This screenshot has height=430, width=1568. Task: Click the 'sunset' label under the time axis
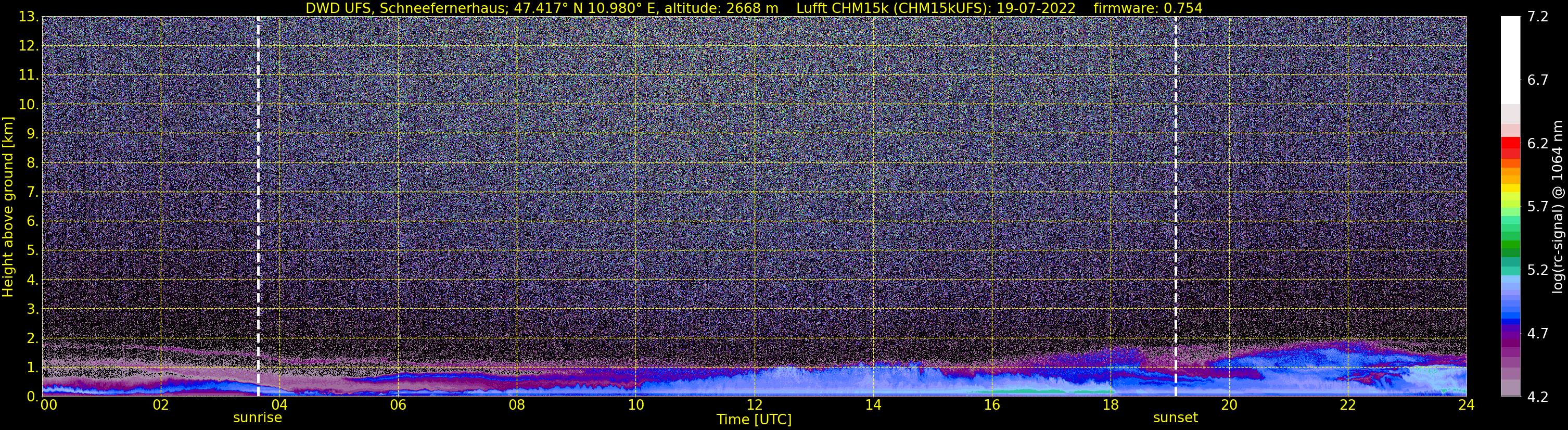(1176, 418)
